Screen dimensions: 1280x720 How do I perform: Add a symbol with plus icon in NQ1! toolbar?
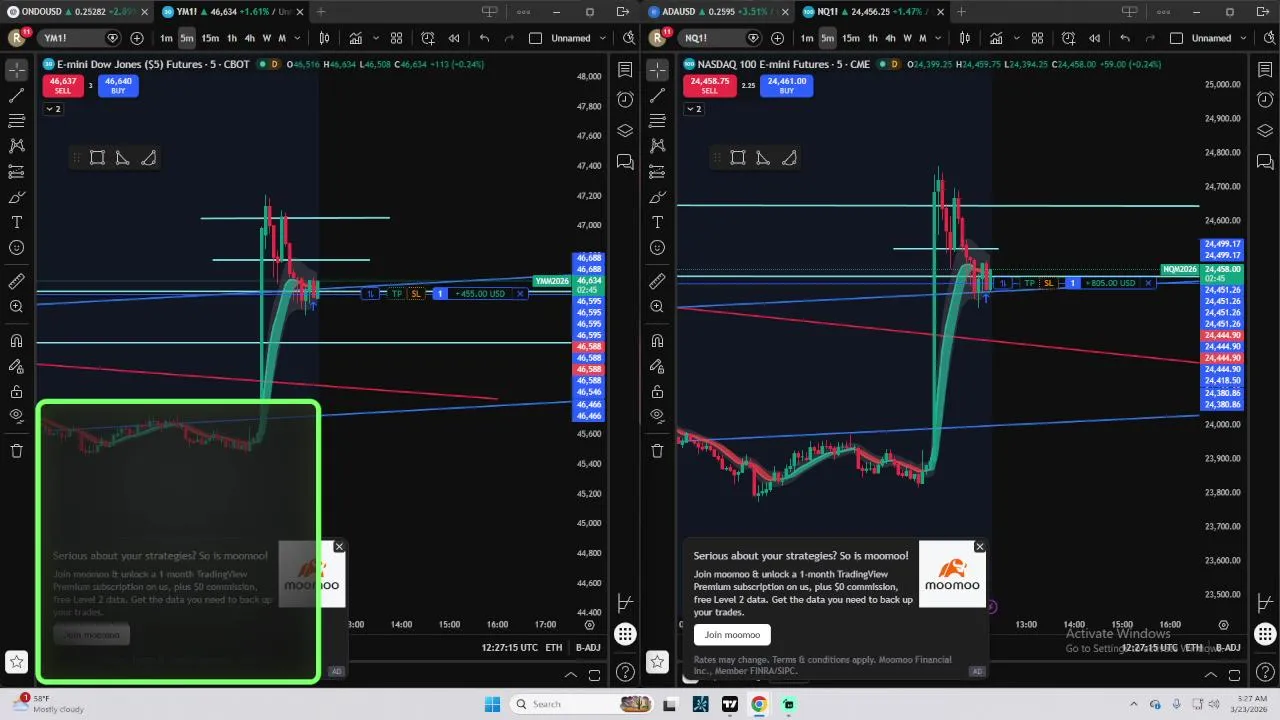(x=777, y=38)
